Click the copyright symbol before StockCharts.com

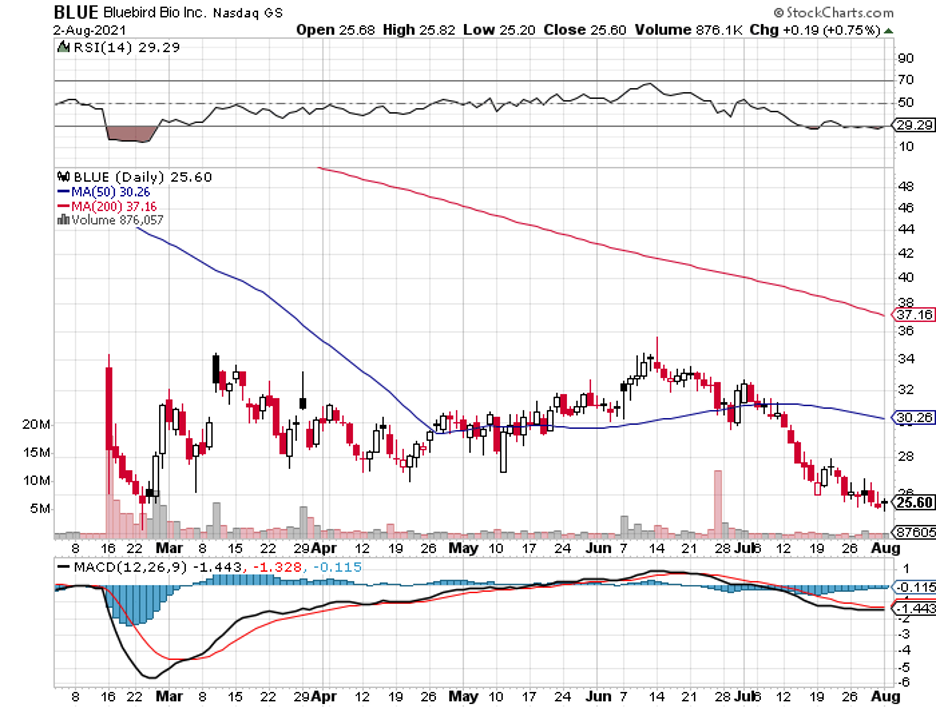click(x=779, y=13)
